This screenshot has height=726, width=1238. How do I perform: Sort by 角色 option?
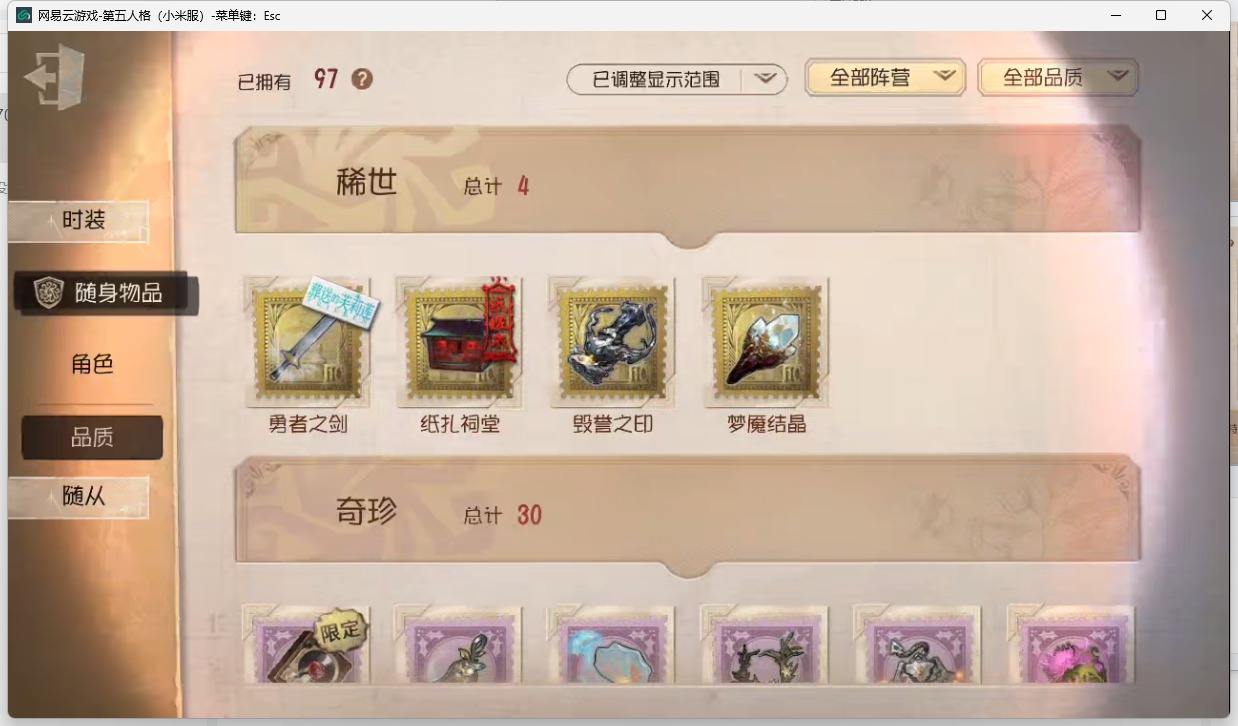(92, 365)
